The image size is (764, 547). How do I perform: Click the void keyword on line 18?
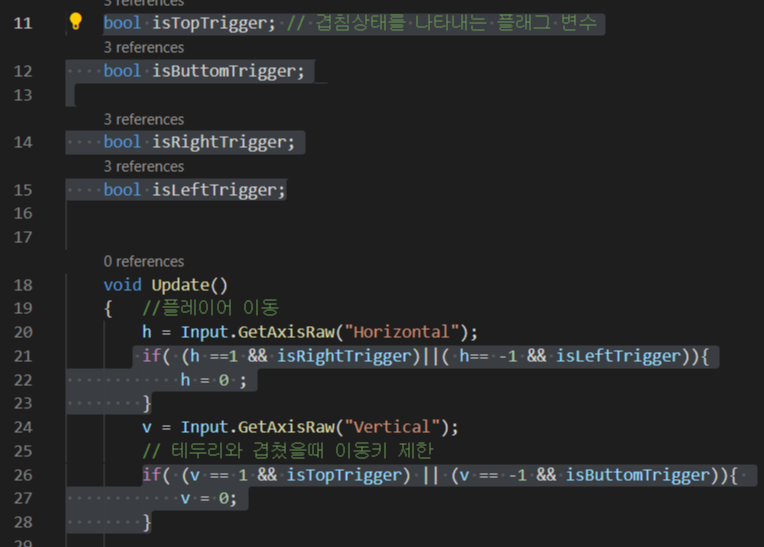(122, 285)
